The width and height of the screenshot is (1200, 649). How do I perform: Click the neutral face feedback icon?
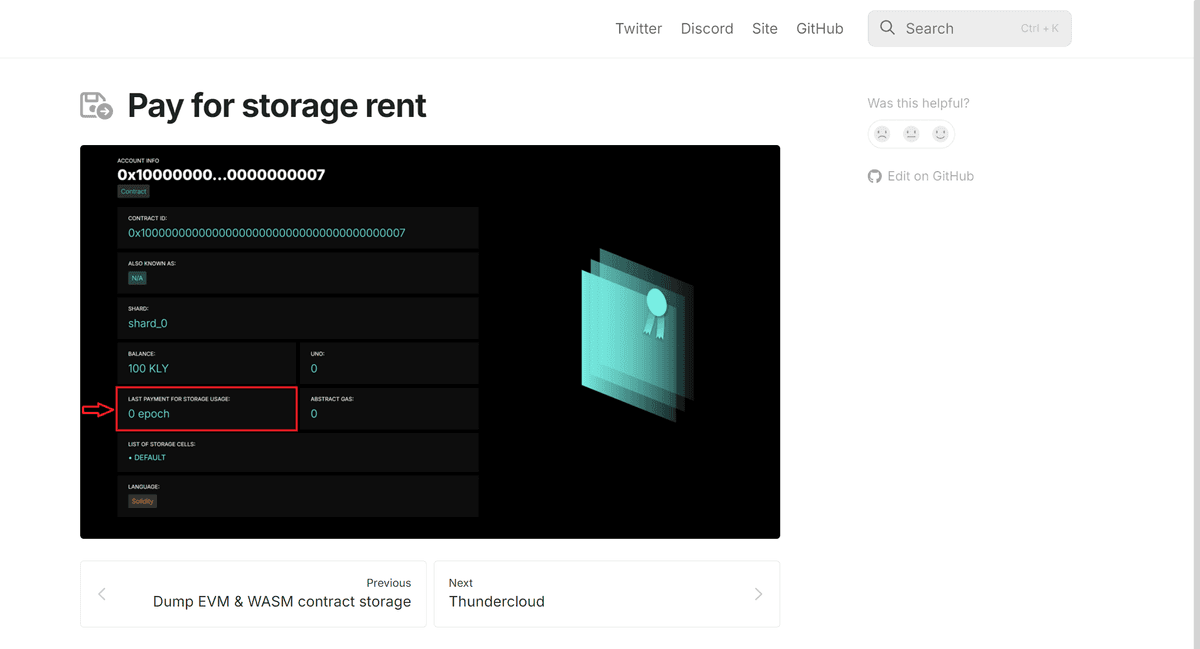pos(911,133)
